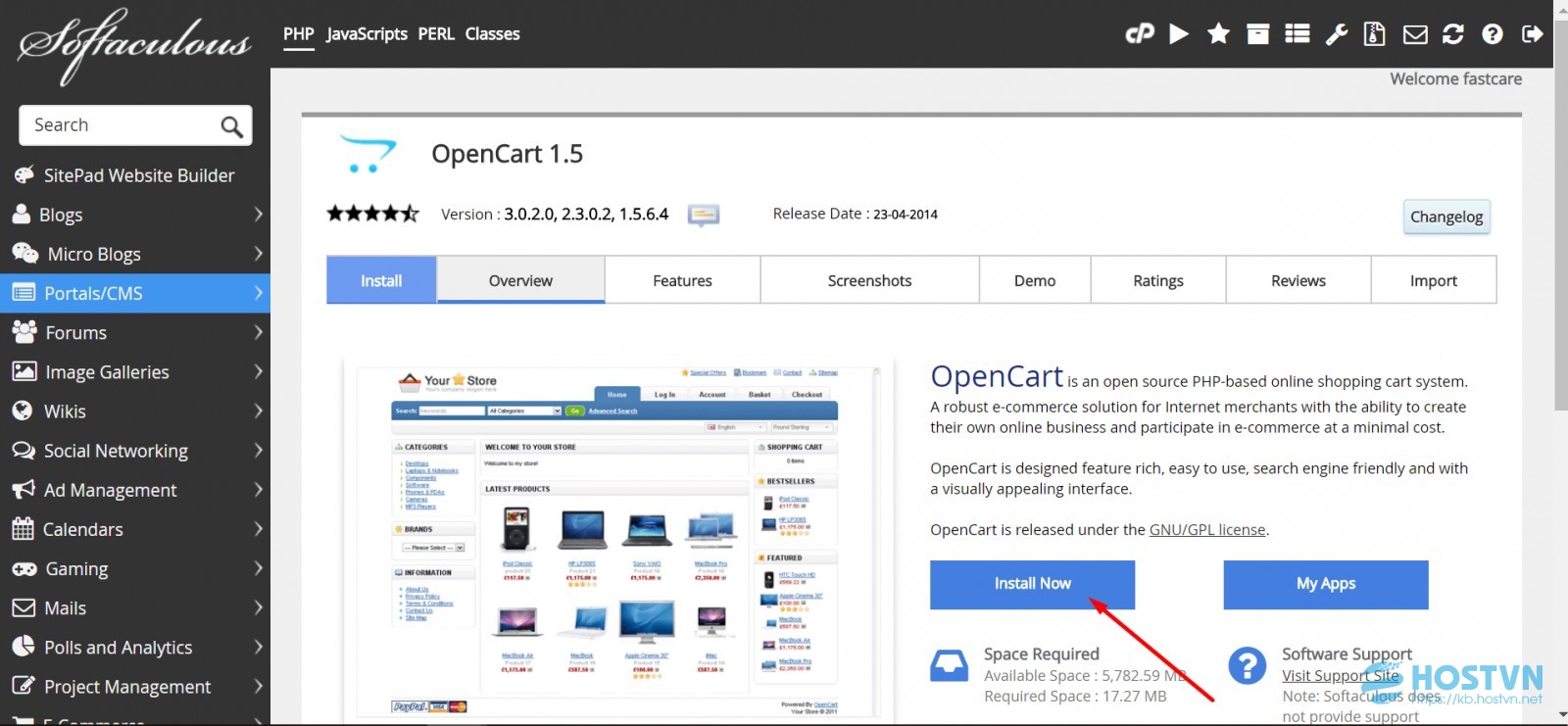This screenshot has width=1568, height=726.
Task: Click the Software Support question icon
Action: click(1247, 666)
